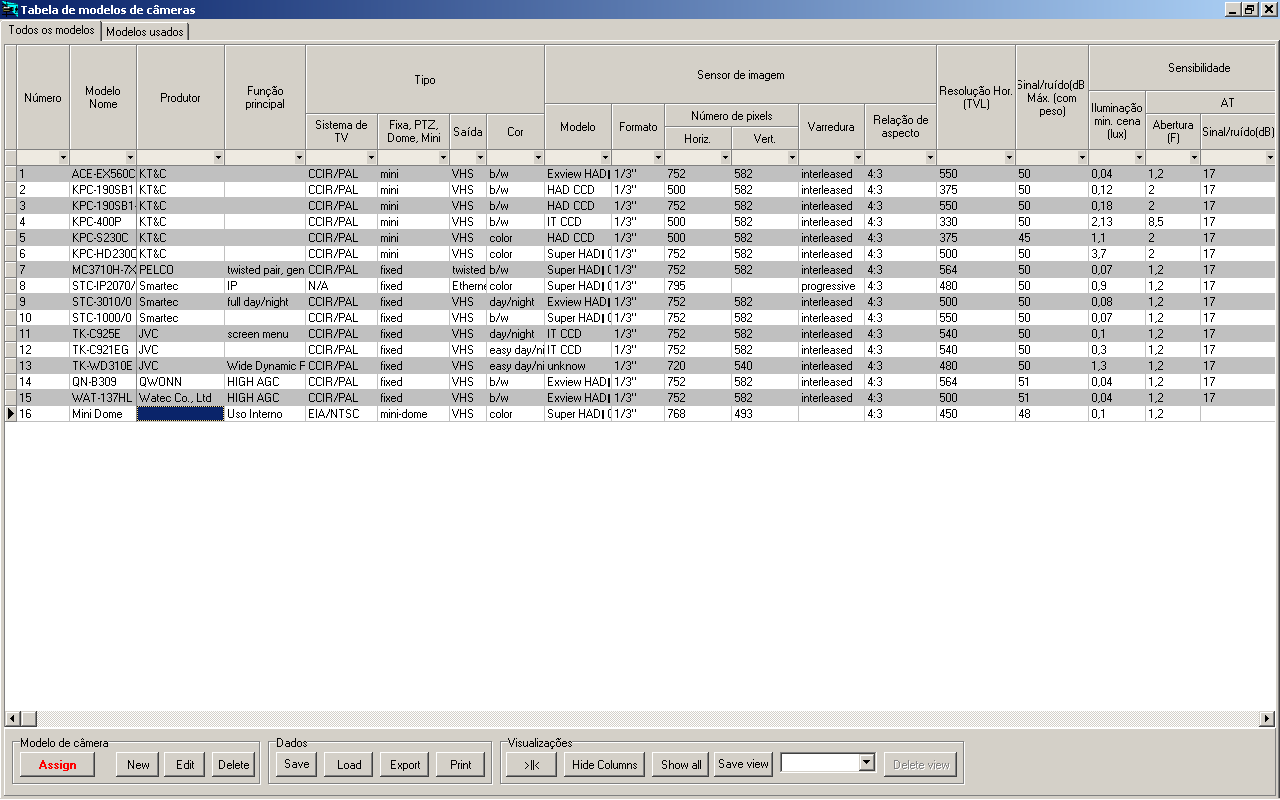Open the saved views combo box
This screenshot has height=800, width=1280.
click(x=867, y=763)
